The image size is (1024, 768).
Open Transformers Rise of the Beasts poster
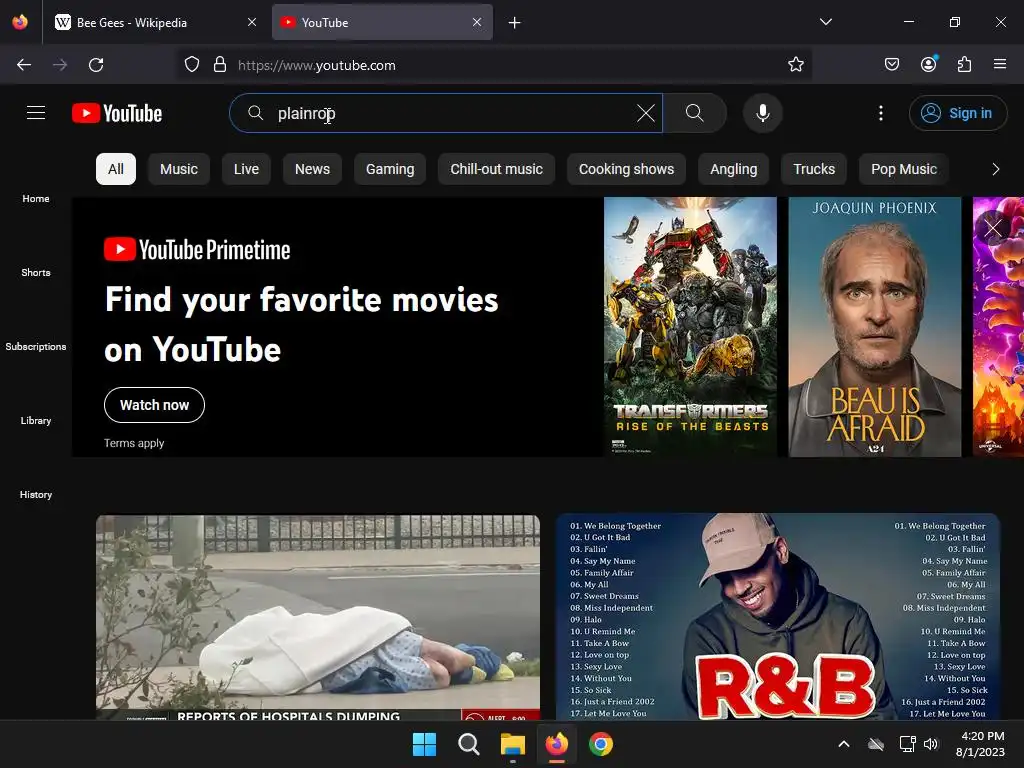point(690,327)
